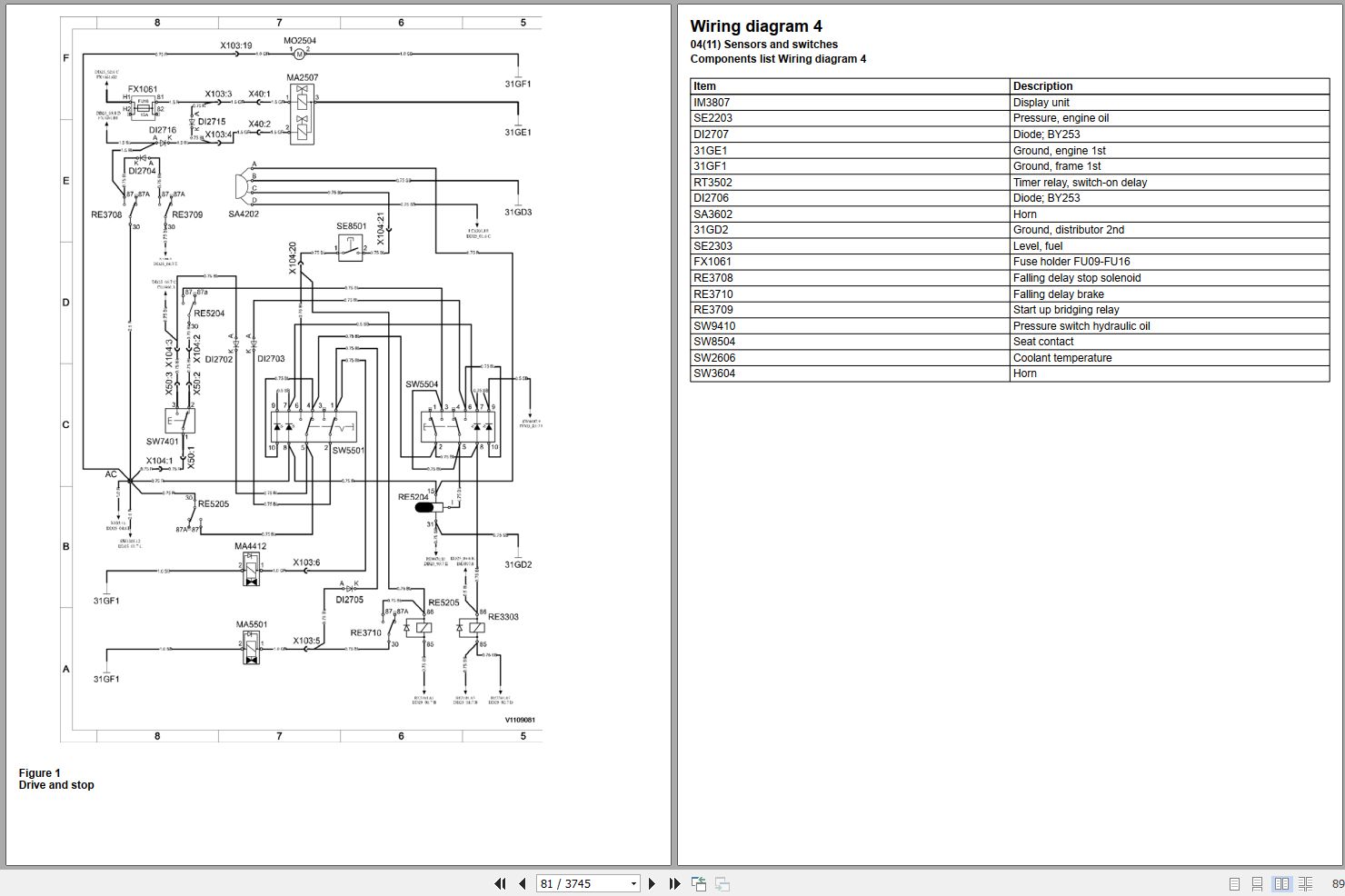The image size is (1345, 896).
Task: Click the MO2504 motor symbol in the diagram
Action: coord(298,53)
